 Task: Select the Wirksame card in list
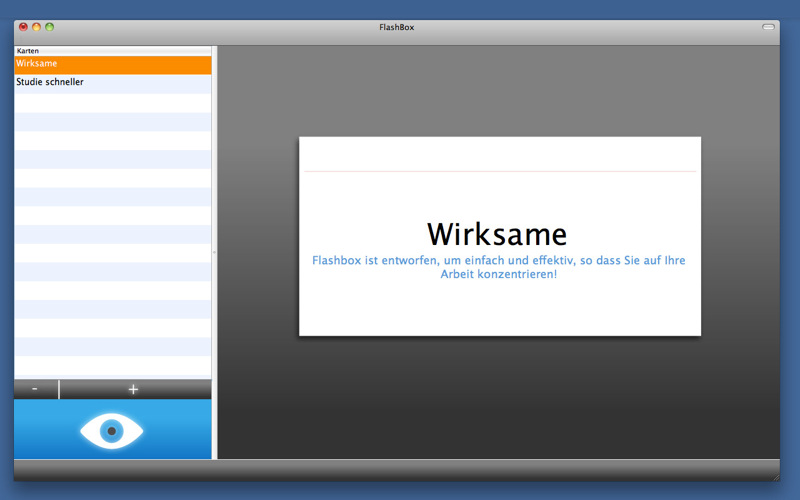[x=113, y=65]
